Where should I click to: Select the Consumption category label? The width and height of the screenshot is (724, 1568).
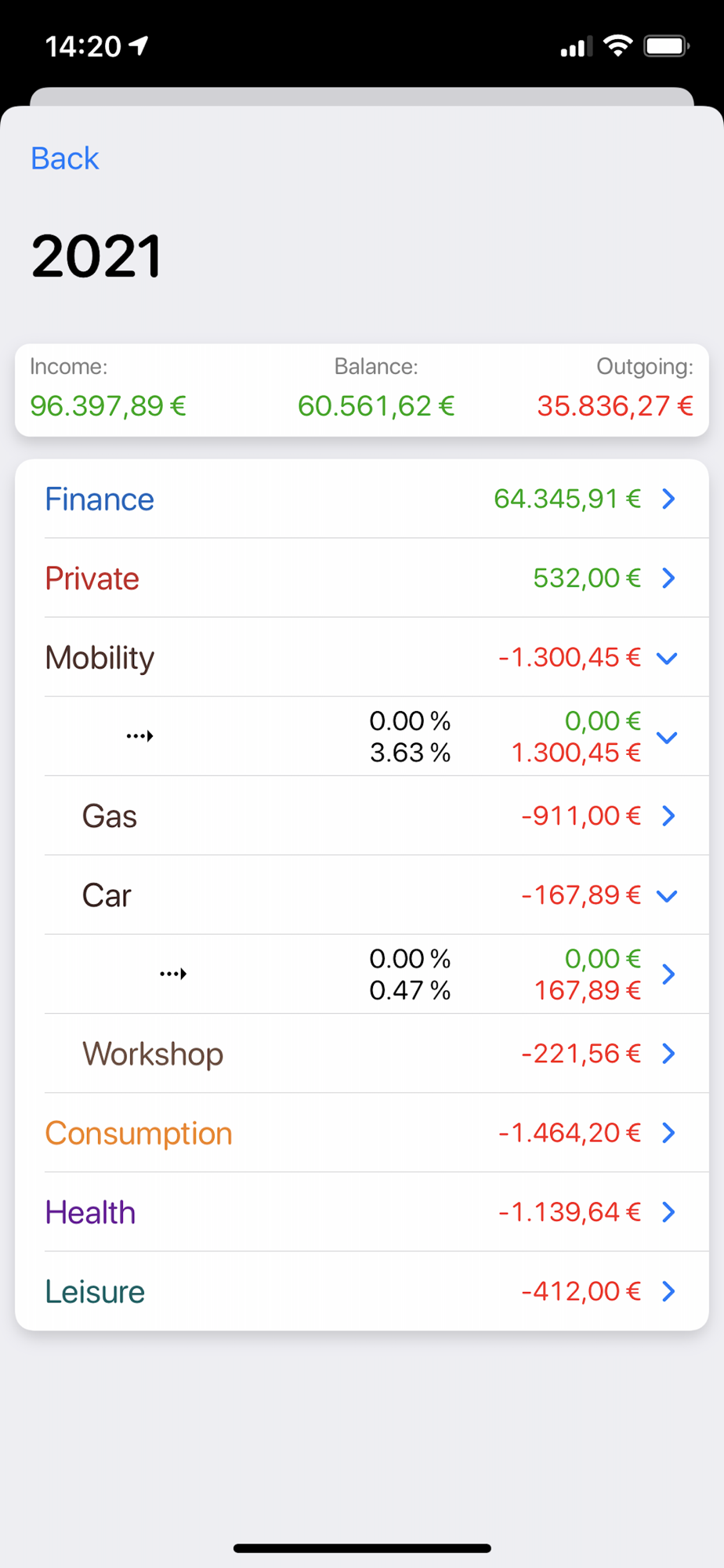139,1134
